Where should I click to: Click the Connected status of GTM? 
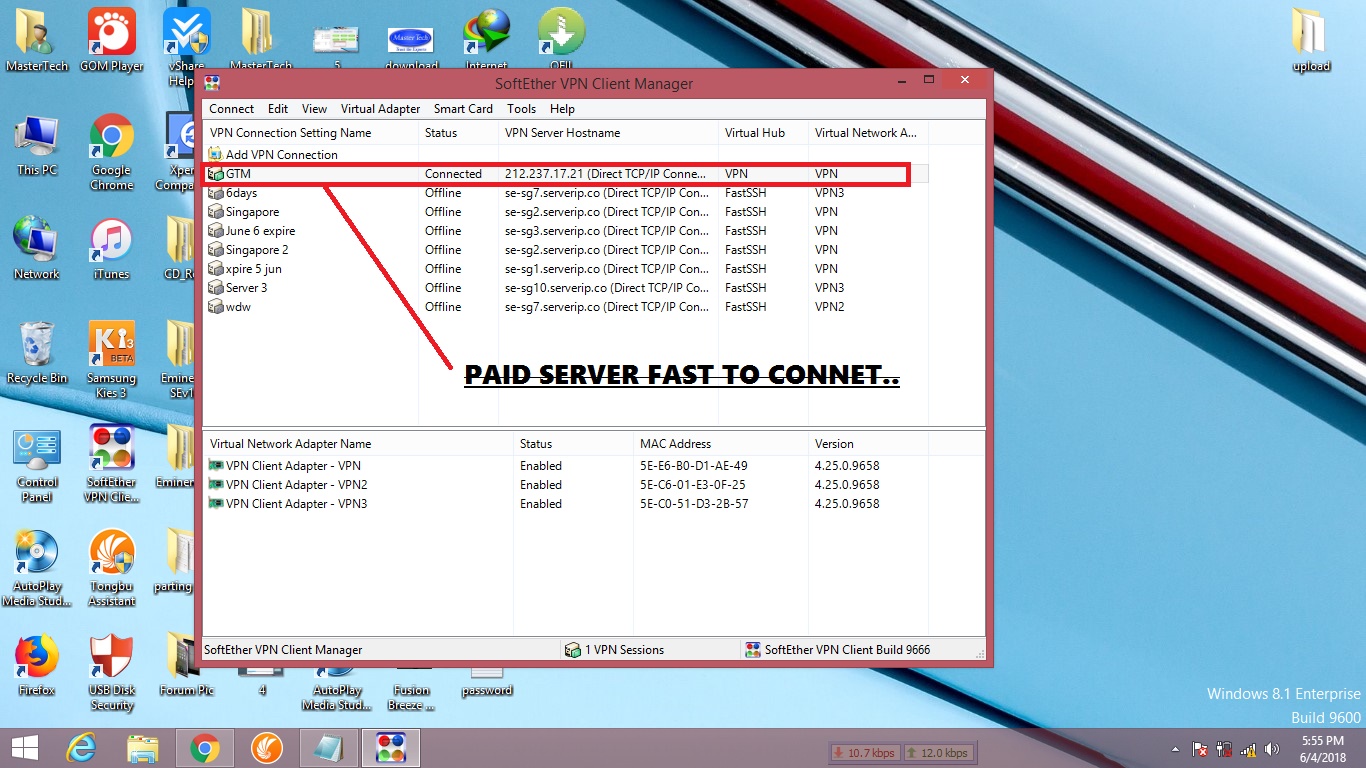pos(453,174)
